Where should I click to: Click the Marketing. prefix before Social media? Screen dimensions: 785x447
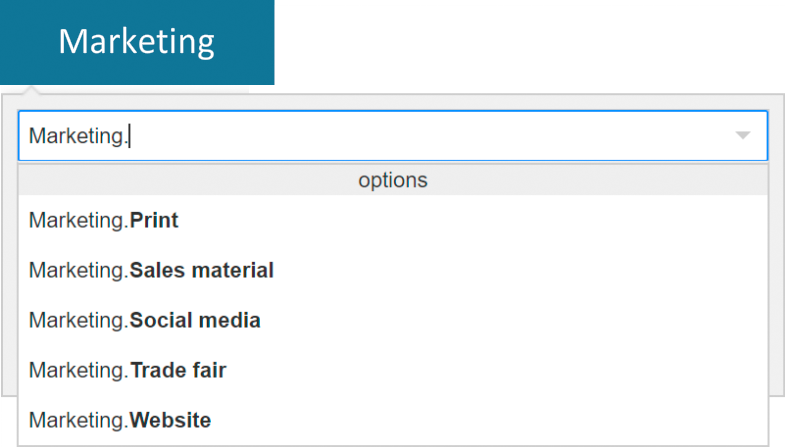coord(78,321)
